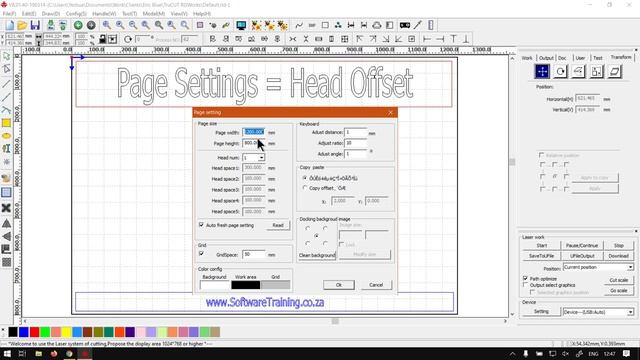Click the green round toolbar button
The width and height of the screenshot is (640, 360).
[x=78, y=25]
